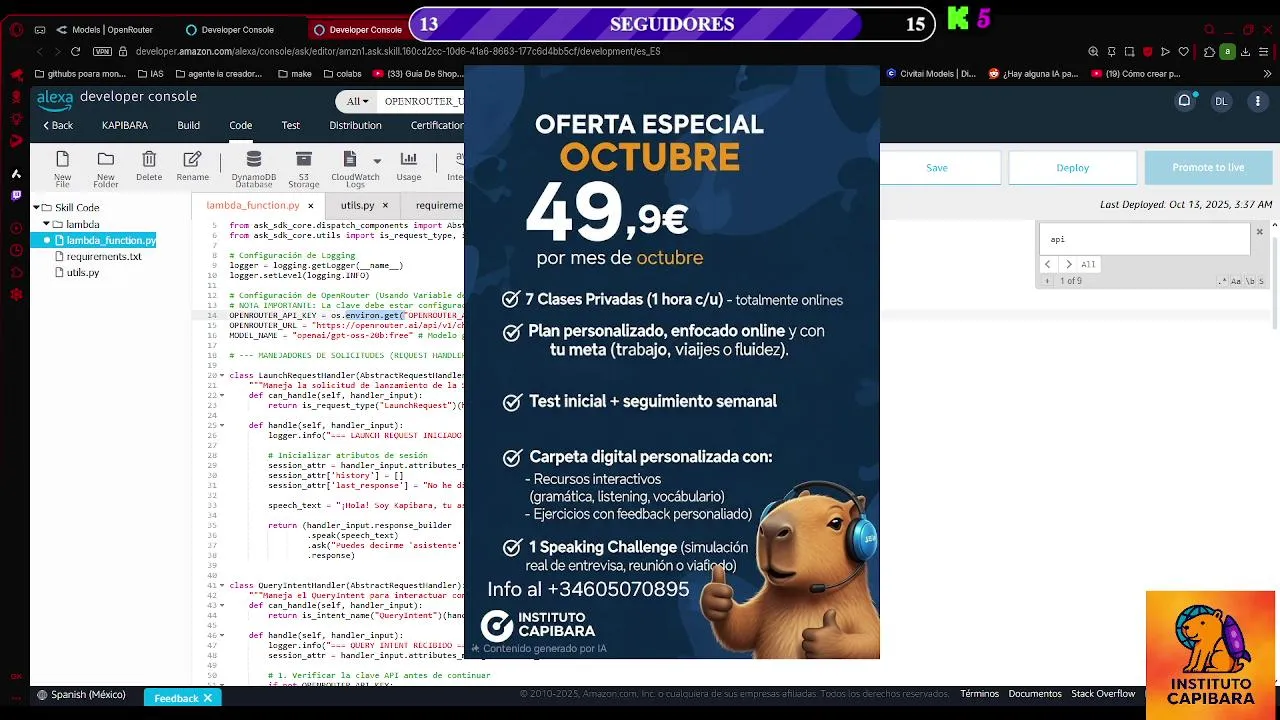Open the All filter dropdown in search
The width and height of the screenshot is (1280, 720).
click(358, 101)
